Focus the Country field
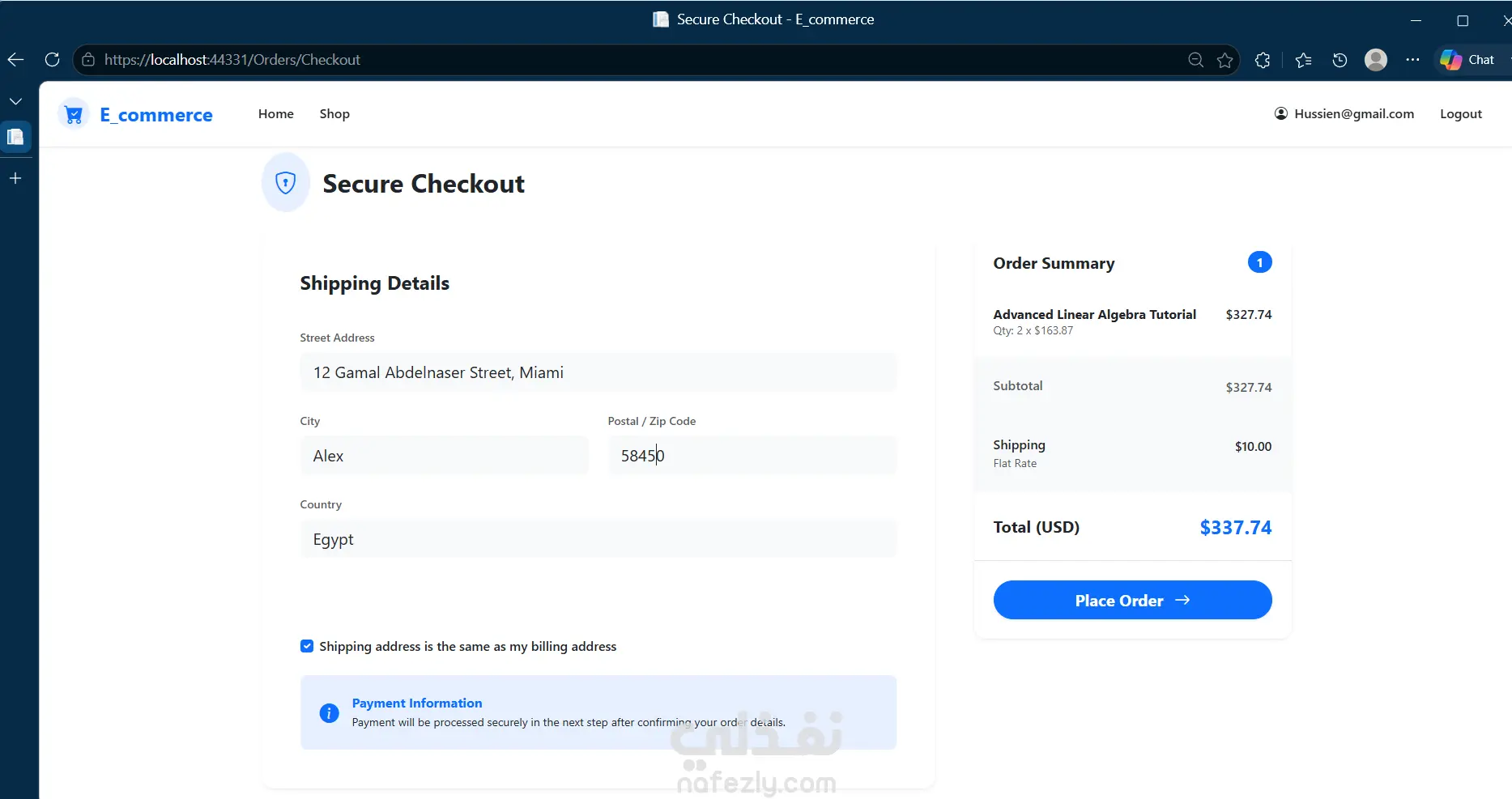The width and height of the screenshot is (1512, 799). [x=598, y=539]
